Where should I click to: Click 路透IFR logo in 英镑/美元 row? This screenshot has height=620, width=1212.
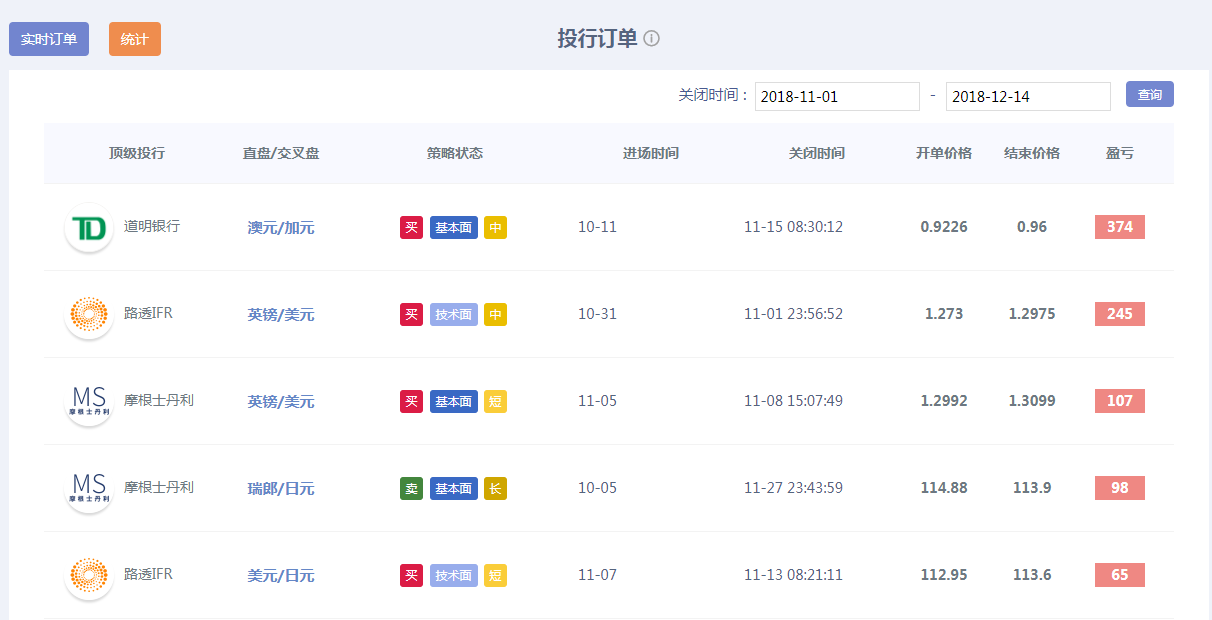click(x=89, y=314)
